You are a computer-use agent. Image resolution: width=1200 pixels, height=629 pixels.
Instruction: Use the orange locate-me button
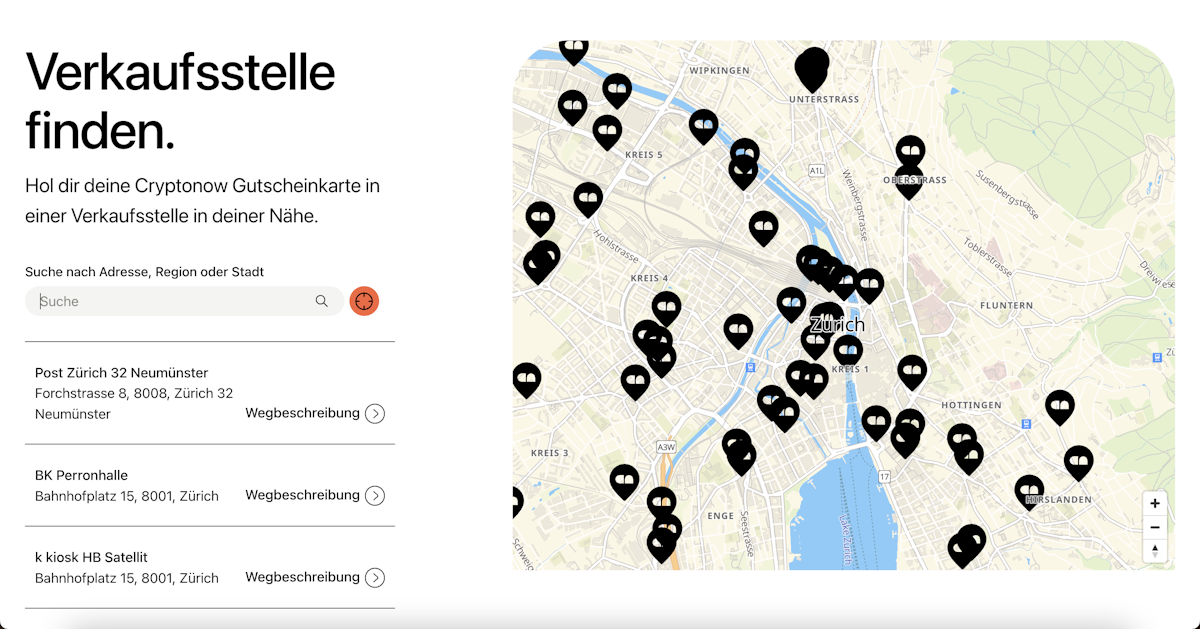[364, 301]
